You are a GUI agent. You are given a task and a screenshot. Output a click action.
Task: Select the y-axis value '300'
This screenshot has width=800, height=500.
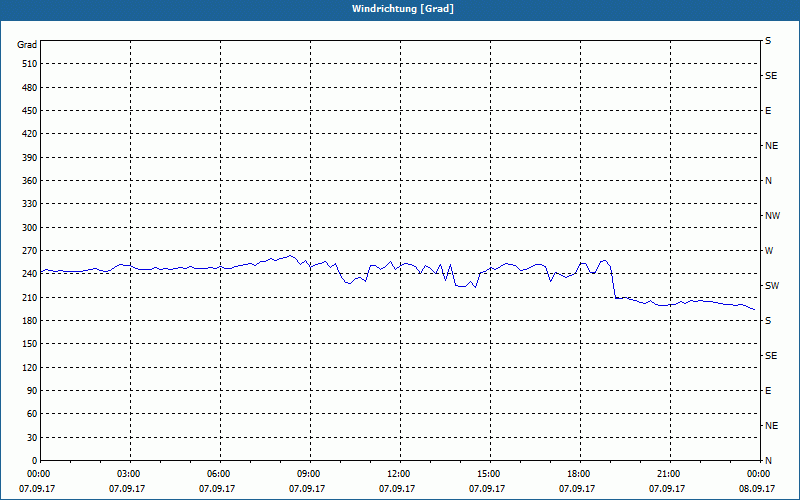pos(30,228)
